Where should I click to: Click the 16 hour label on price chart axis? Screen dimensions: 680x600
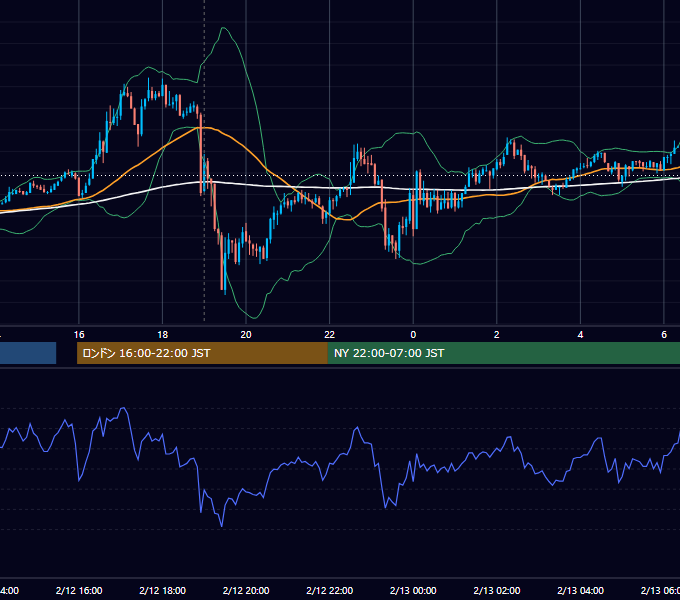tap(79, 335)
